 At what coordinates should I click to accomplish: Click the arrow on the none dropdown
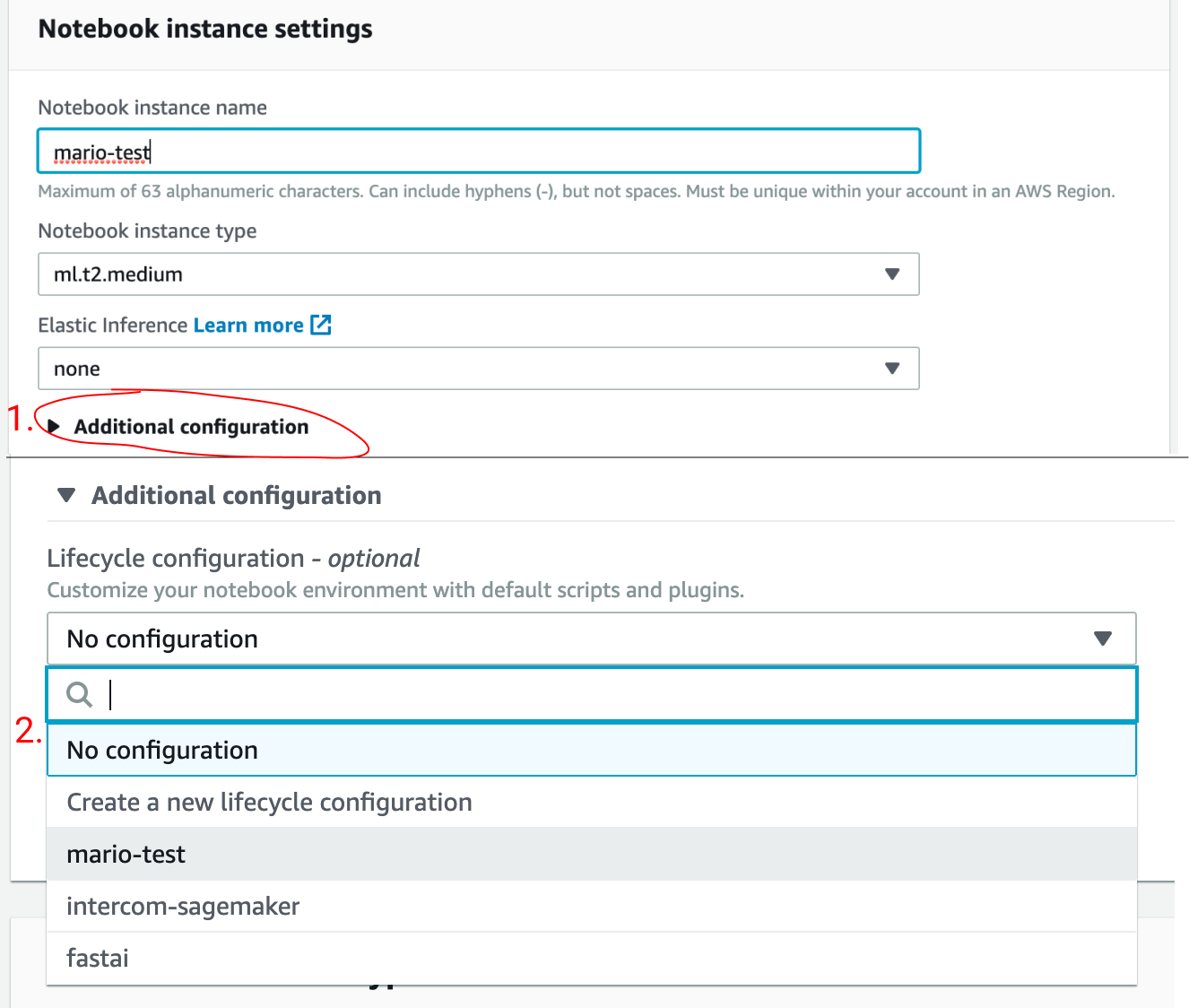891,369
